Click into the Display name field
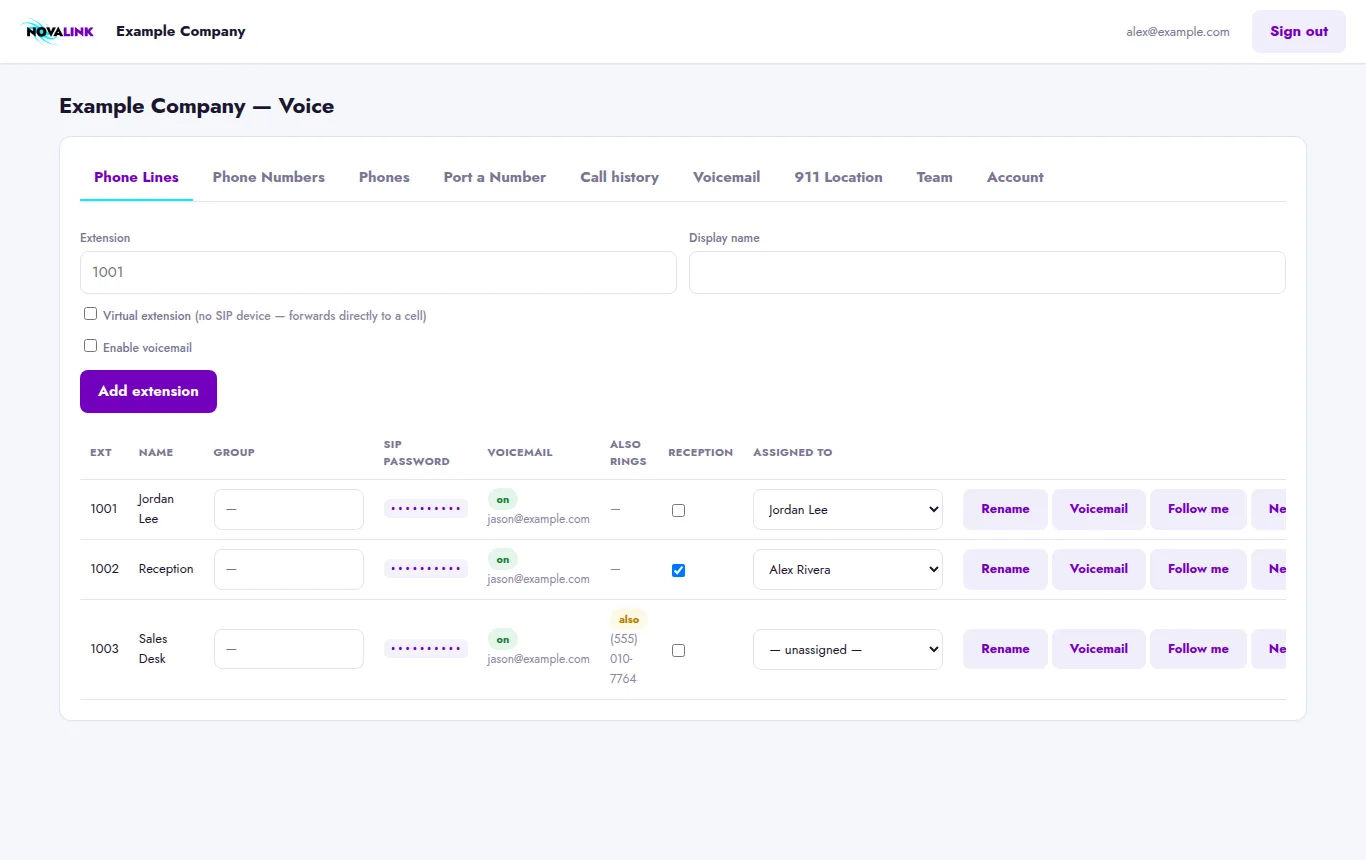Screen dimensions: 1366x860 coord(987,272)
